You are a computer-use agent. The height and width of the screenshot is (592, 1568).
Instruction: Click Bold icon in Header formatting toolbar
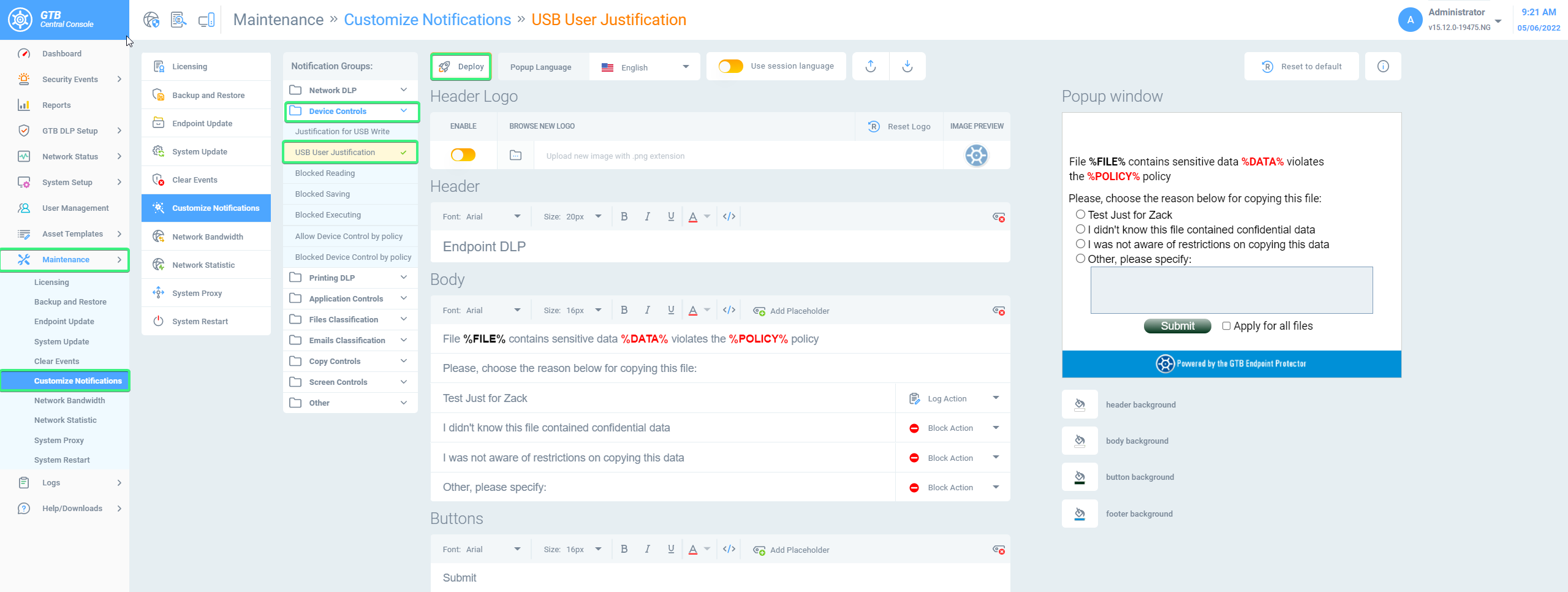click(624, 216)
